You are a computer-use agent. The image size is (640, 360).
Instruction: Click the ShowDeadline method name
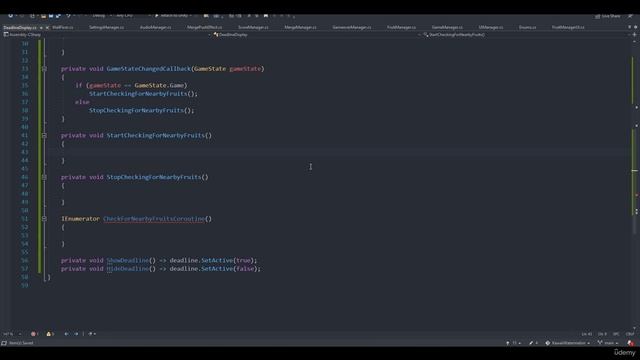coord(128,260)
